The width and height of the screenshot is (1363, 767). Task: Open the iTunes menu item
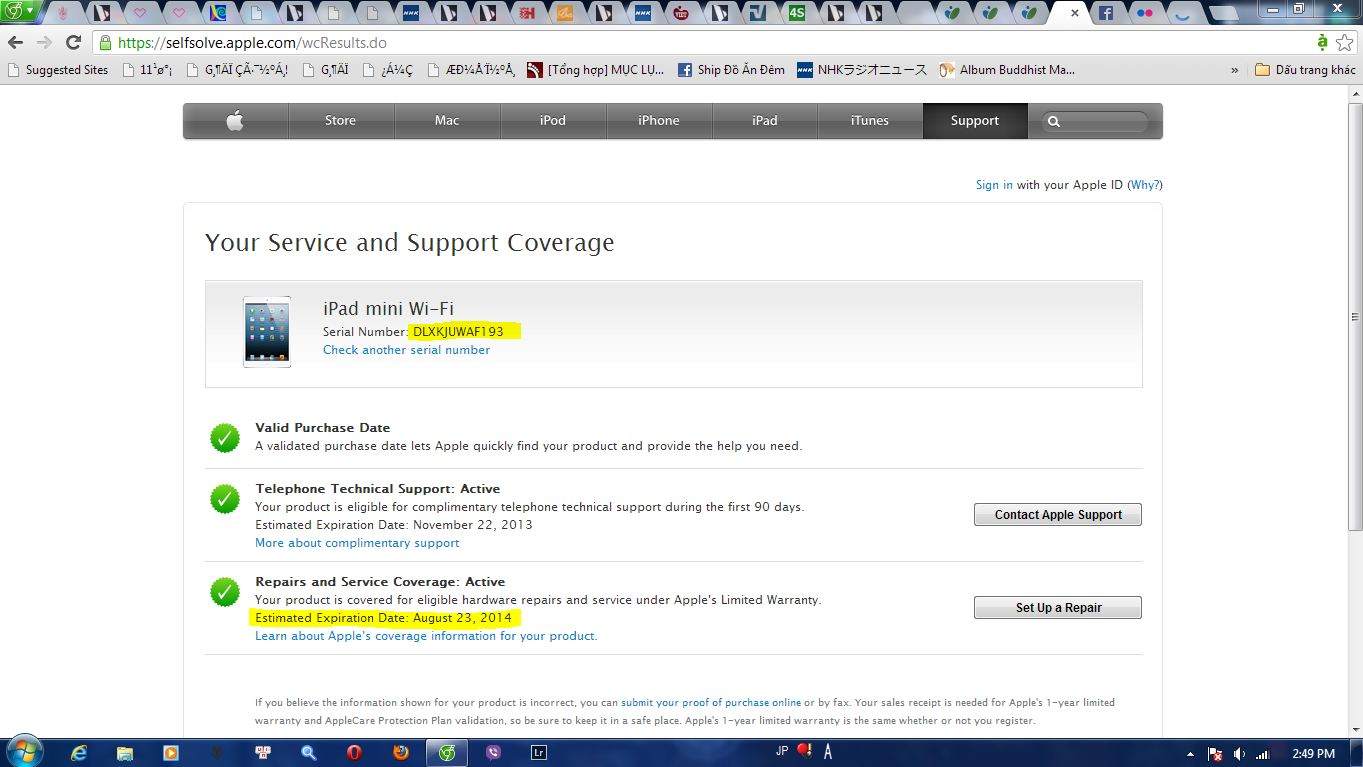[870, 121]
